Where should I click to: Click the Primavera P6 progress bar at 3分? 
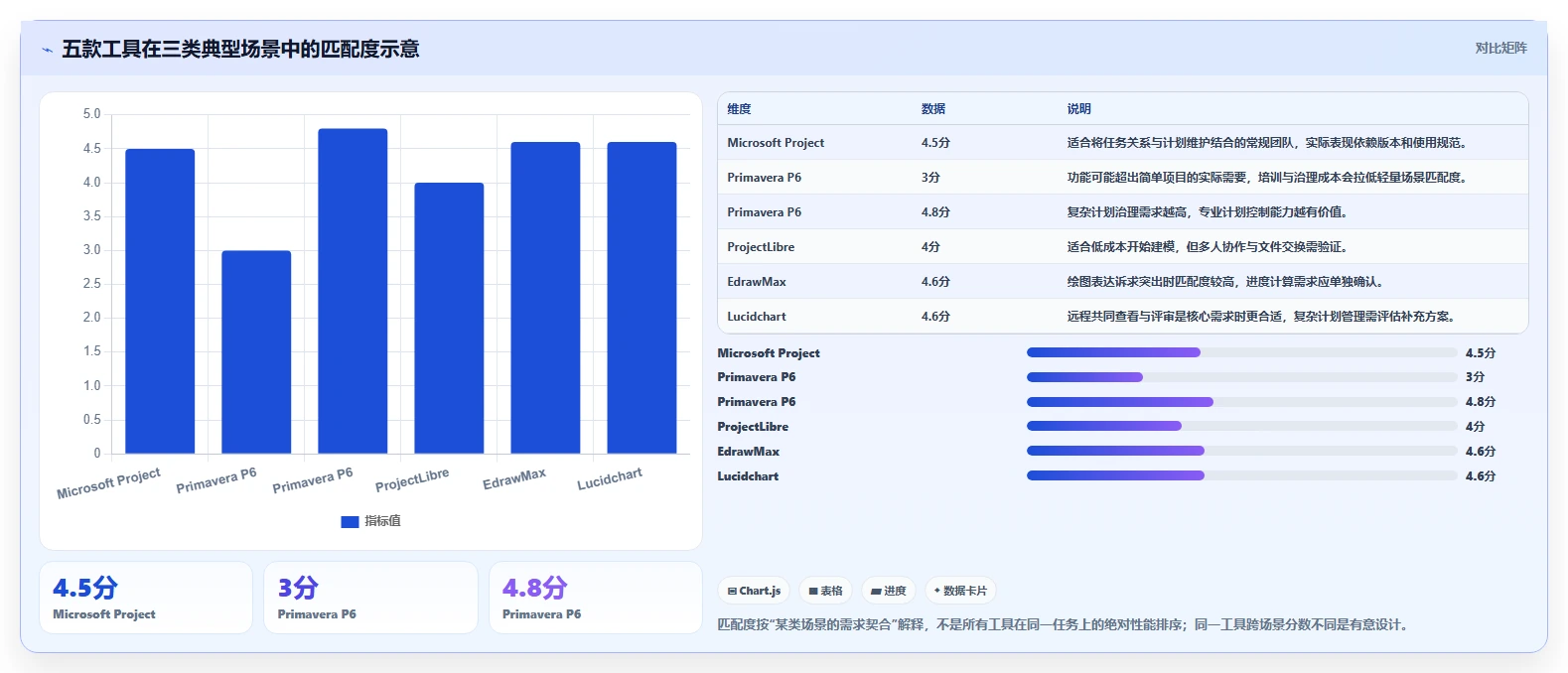pyautogui.click(x=1242, y=377)
